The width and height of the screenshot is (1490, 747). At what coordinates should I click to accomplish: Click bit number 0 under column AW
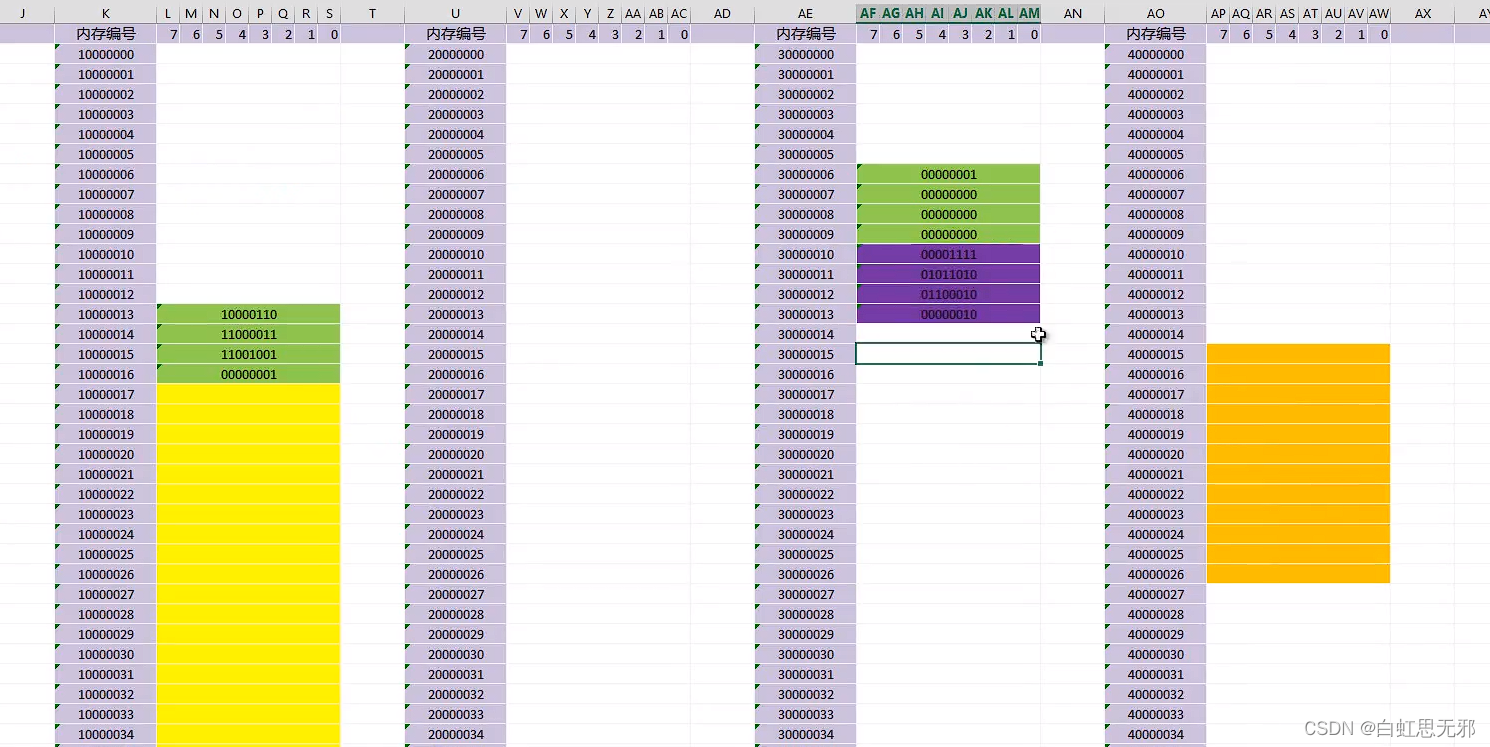click(1380, 34)
